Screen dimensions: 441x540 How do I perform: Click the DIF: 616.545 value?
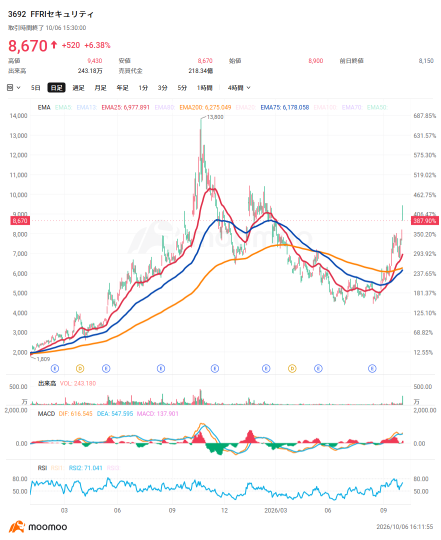75,414
